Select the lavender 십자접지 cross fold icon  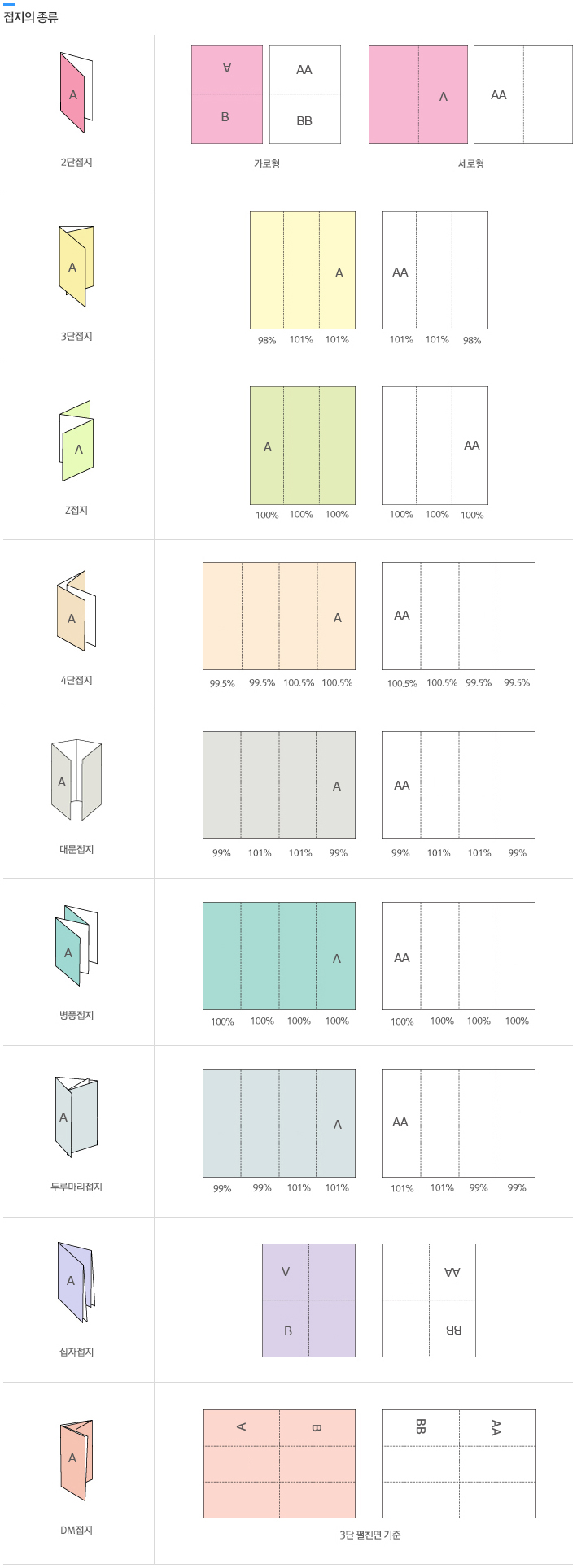76,1283
